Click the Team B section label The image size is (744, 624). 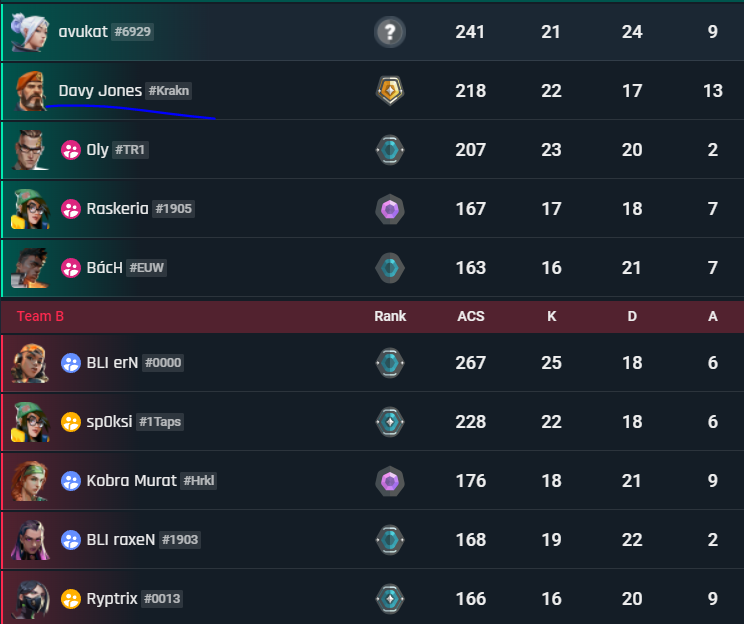click(40, 316)
